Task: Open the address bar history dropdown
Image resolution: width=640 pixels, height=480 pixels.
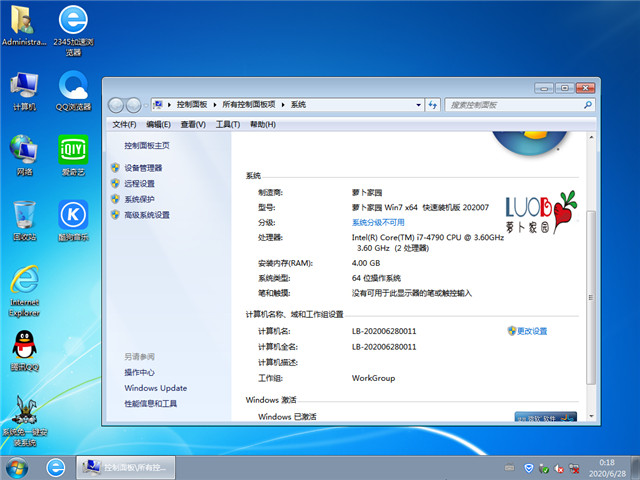Action: click(418, 105)
